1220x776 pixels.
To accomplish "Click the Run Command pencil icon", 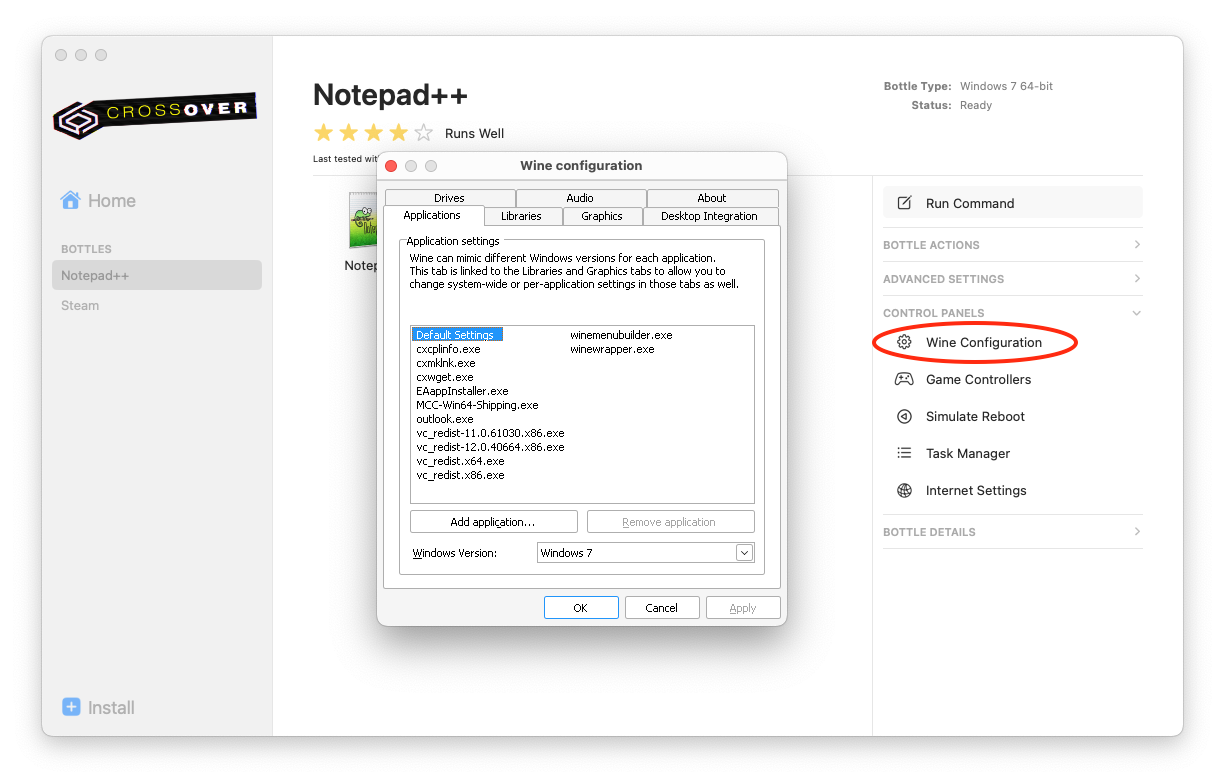I will point(904,203).
